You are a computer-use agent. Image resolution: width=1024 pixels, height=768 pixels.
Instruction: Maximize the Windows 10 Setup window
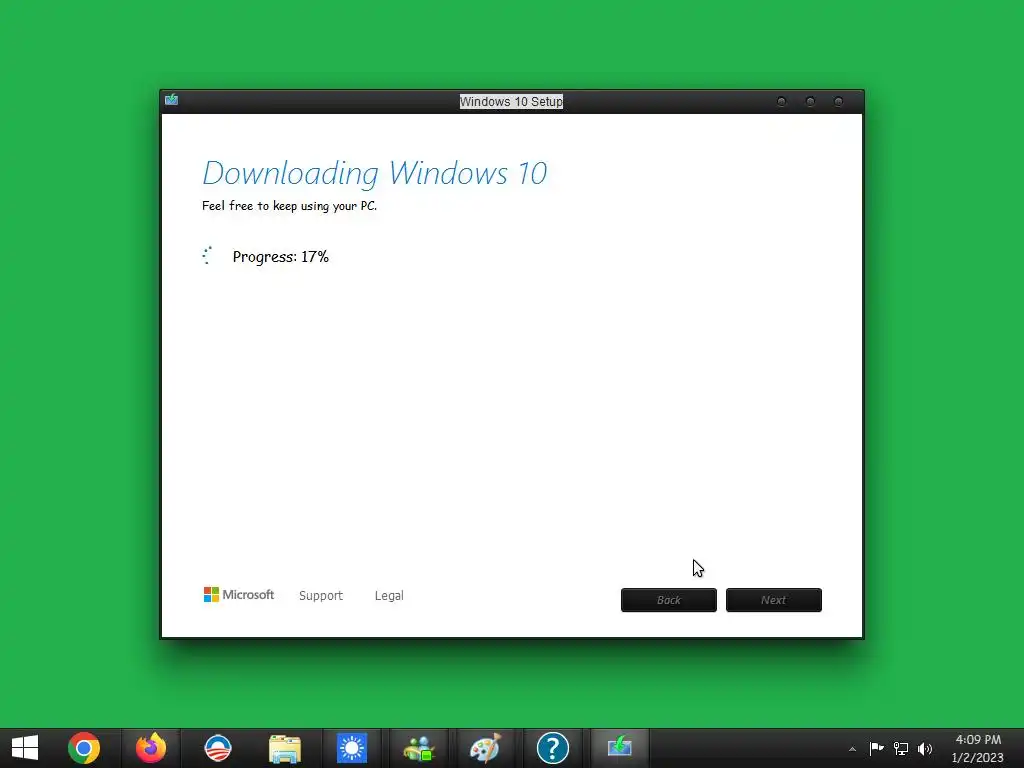click(x=810, y=101)
